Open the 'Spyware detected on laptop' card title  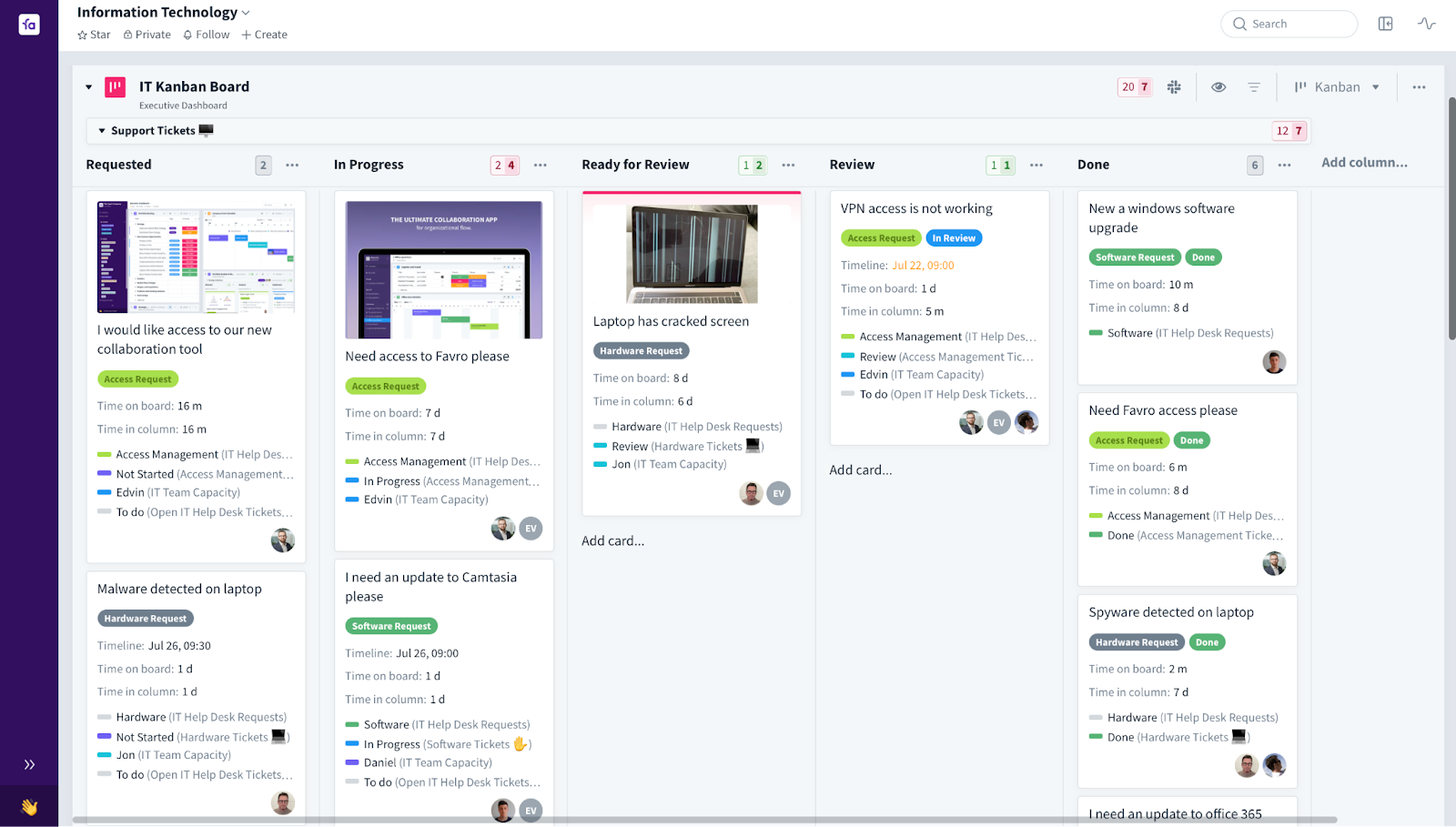[1171, 612]
